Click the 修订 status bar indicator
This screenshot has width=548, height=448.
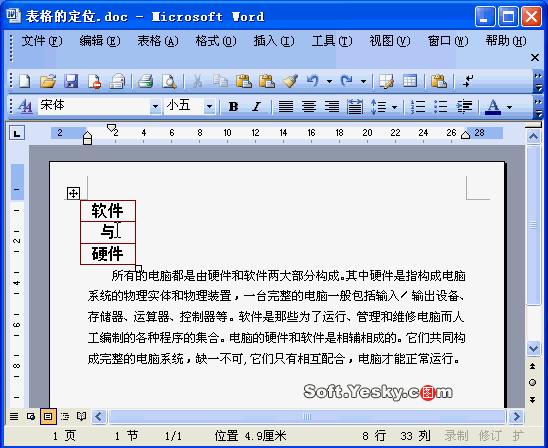pos(490,436)
